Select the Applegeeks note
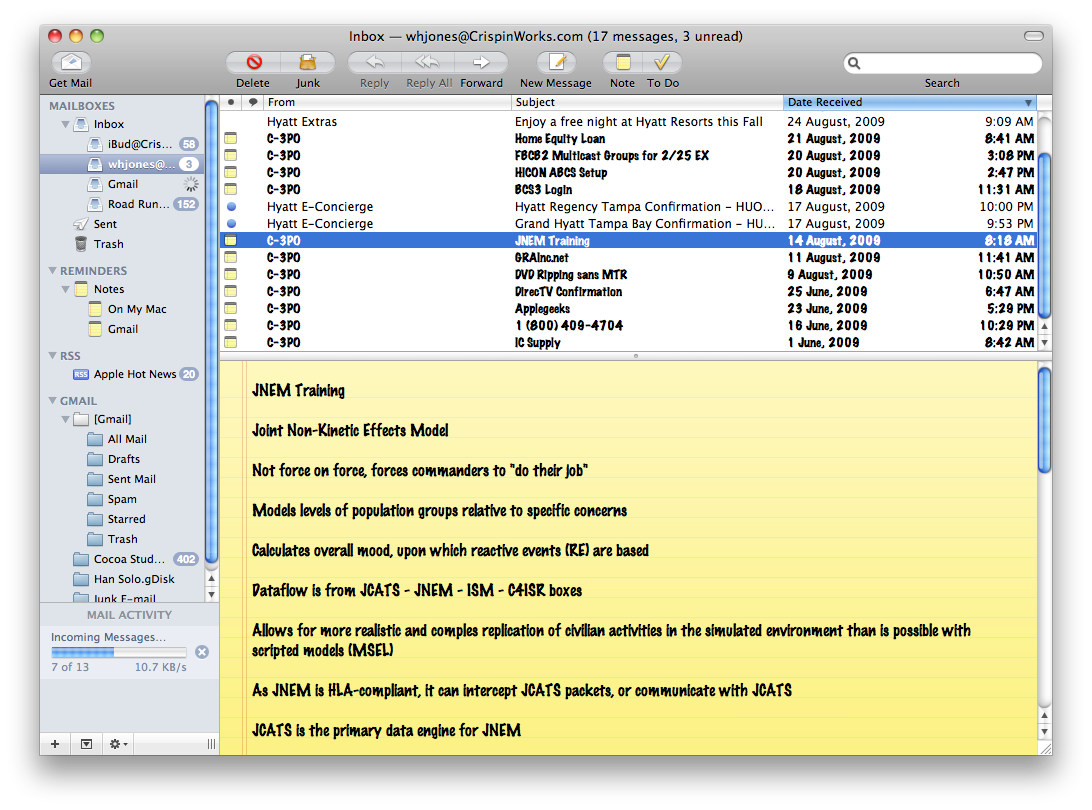Viewport: 1092px width, 810px height. click(x=628, y=309)
